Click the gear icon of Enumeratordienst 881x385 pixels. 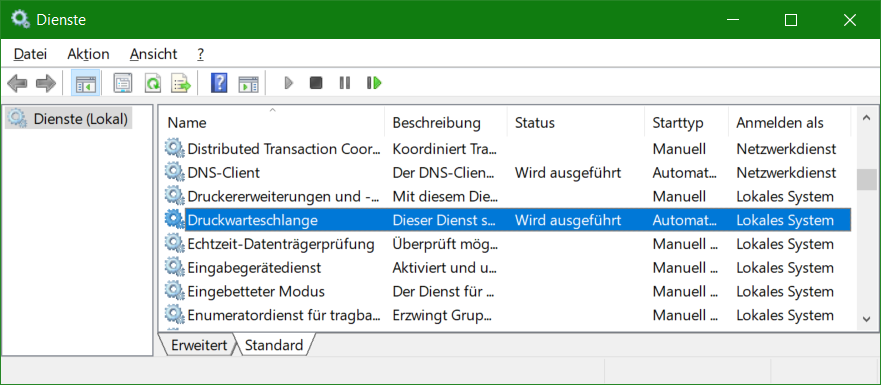point(175,315)
